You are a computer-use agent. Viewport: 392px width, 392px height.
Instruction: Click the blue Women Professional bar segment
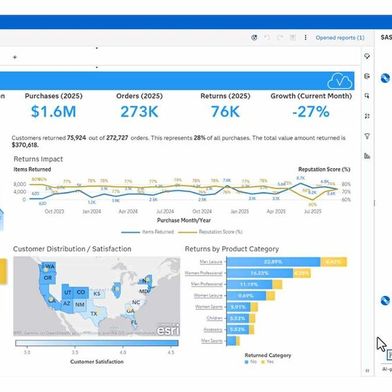260,273
